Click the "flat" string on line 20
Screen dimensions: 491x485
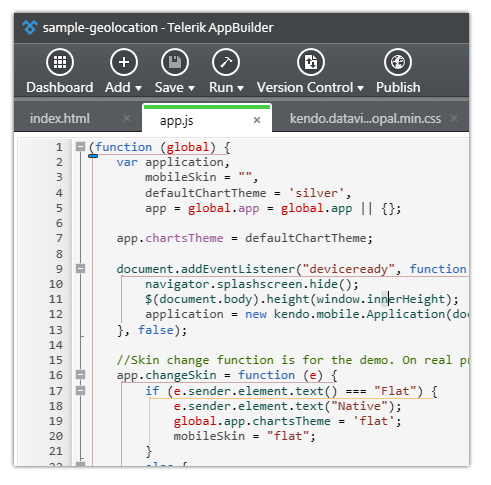point(288,436)
